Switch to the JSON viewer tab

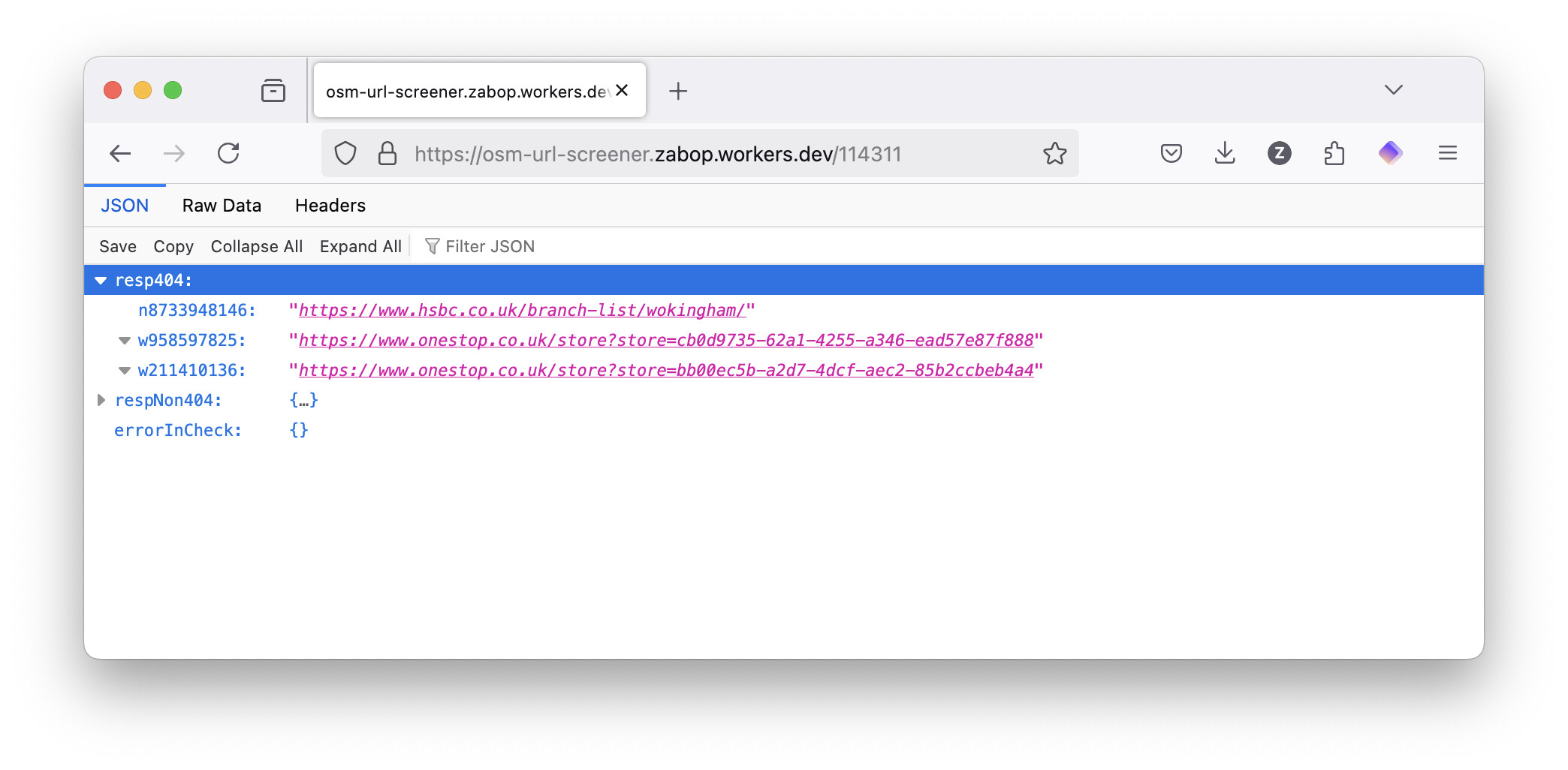pos(125,206)
